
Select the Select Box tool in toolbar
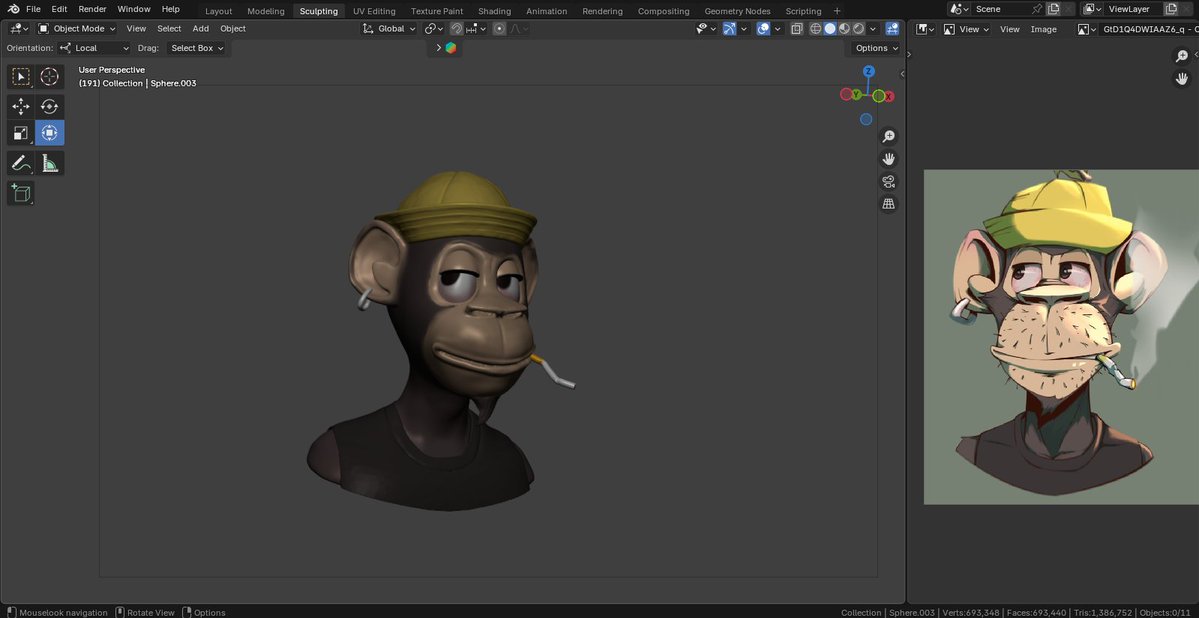[21, 76]
